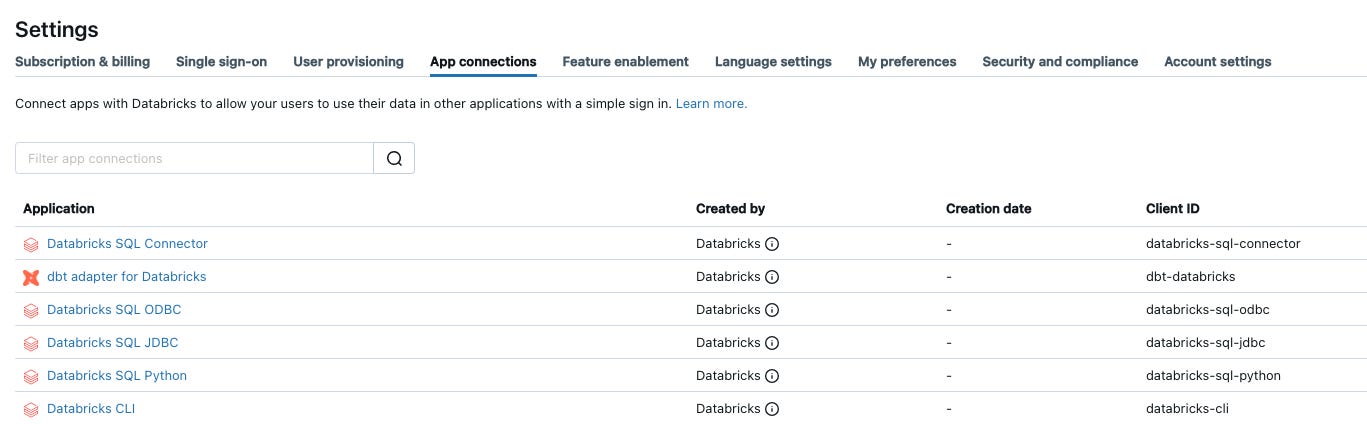Image resolution: width=1367 pixels, height=424 pixels.
Task: Click info icon in dbt adapter row
Action: point(772,277)
